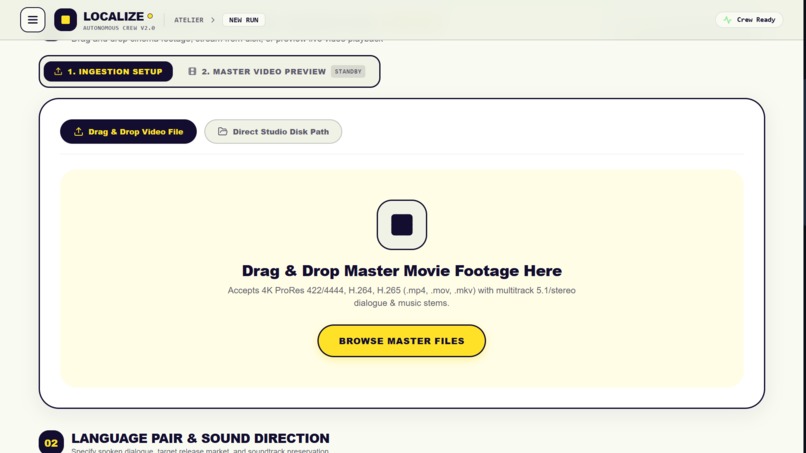
Task: Click the square drop zone icon
Action: [x=401, y=225]
